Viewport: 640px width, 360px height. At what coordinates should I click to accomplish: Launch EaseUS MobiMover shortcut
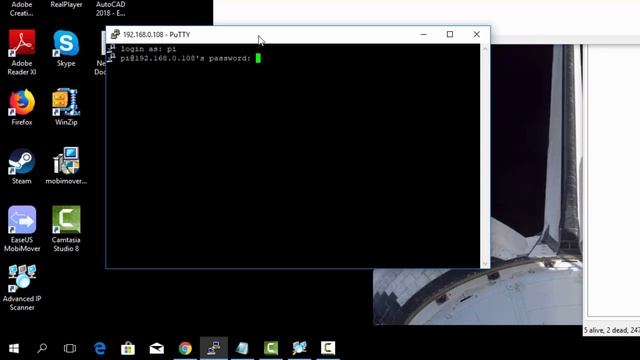(22, 229)
